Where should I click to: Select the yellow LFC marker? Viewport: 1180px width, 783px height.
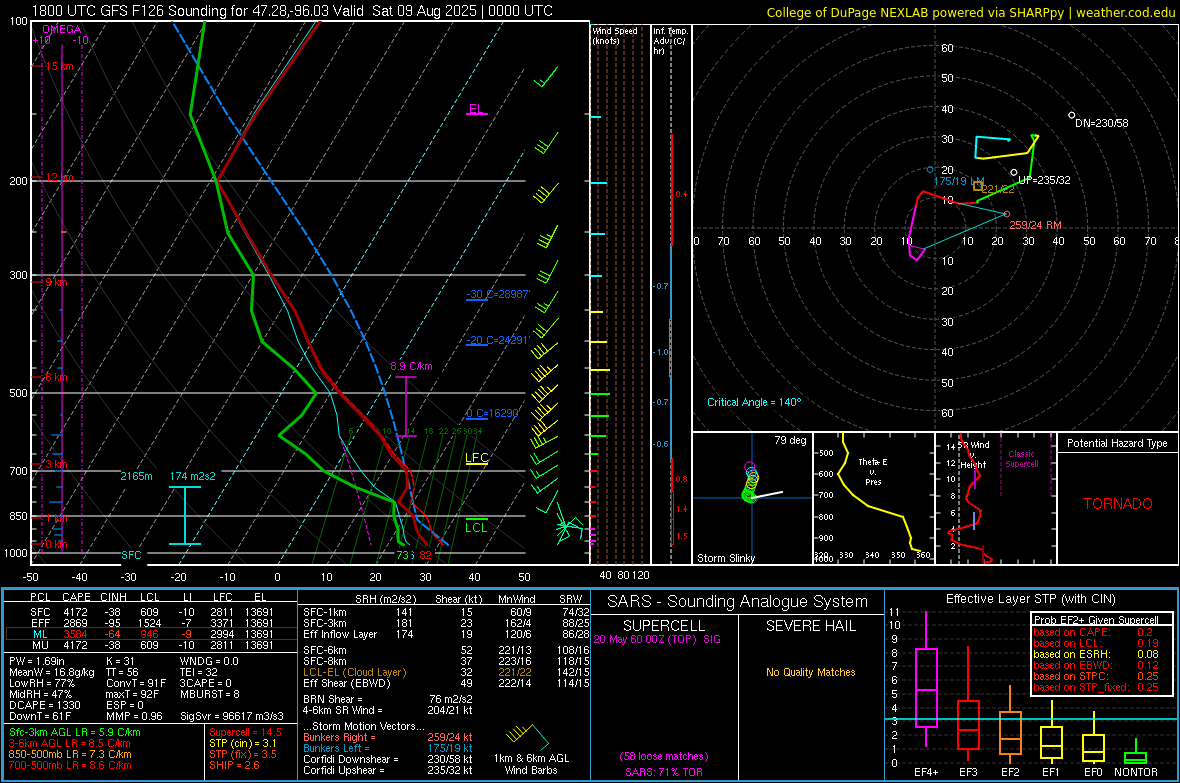coord(476,458)
